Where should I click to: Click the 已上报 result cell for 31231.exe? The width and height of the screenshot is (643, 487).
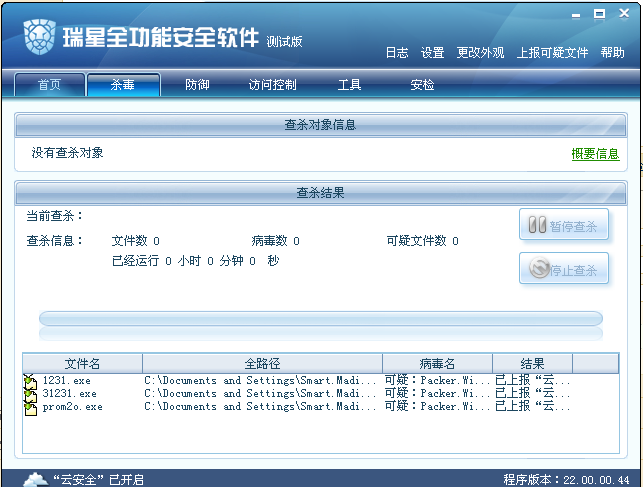click(x=532, y=394)
